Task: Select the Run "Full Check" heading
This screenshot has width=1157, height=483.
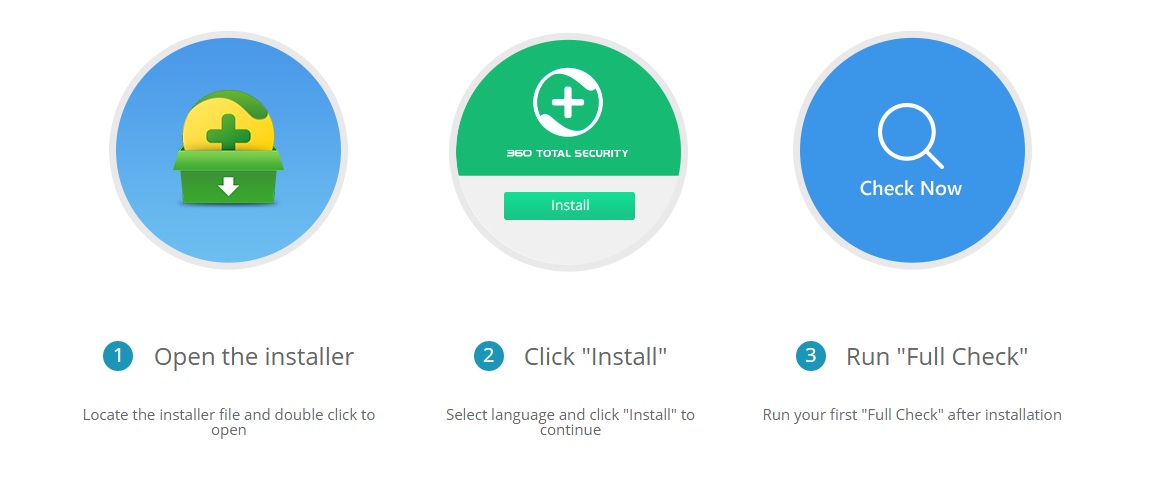Action: (x=937, y=357)
